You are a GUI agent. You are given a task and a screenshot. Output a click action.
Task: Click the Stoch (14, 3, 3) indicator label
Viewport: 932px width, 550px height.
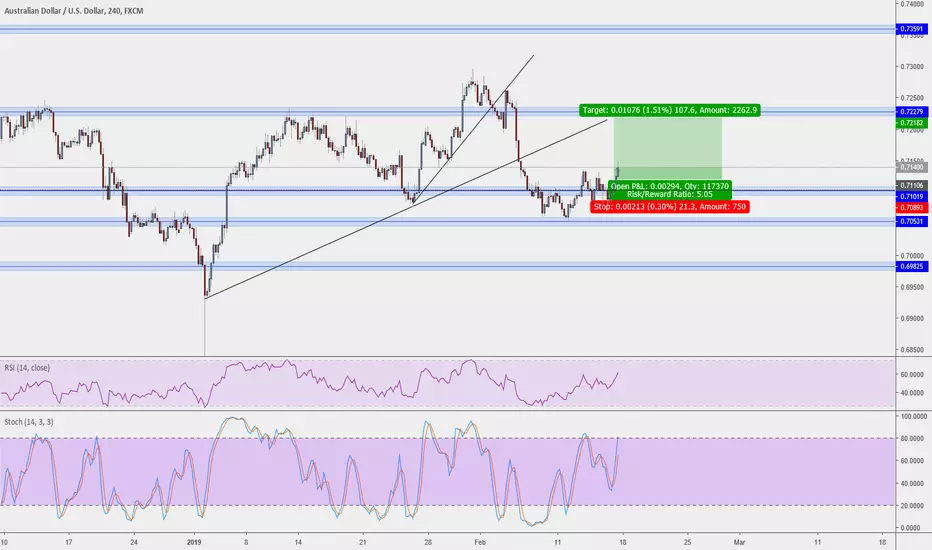tap(29, 422)
